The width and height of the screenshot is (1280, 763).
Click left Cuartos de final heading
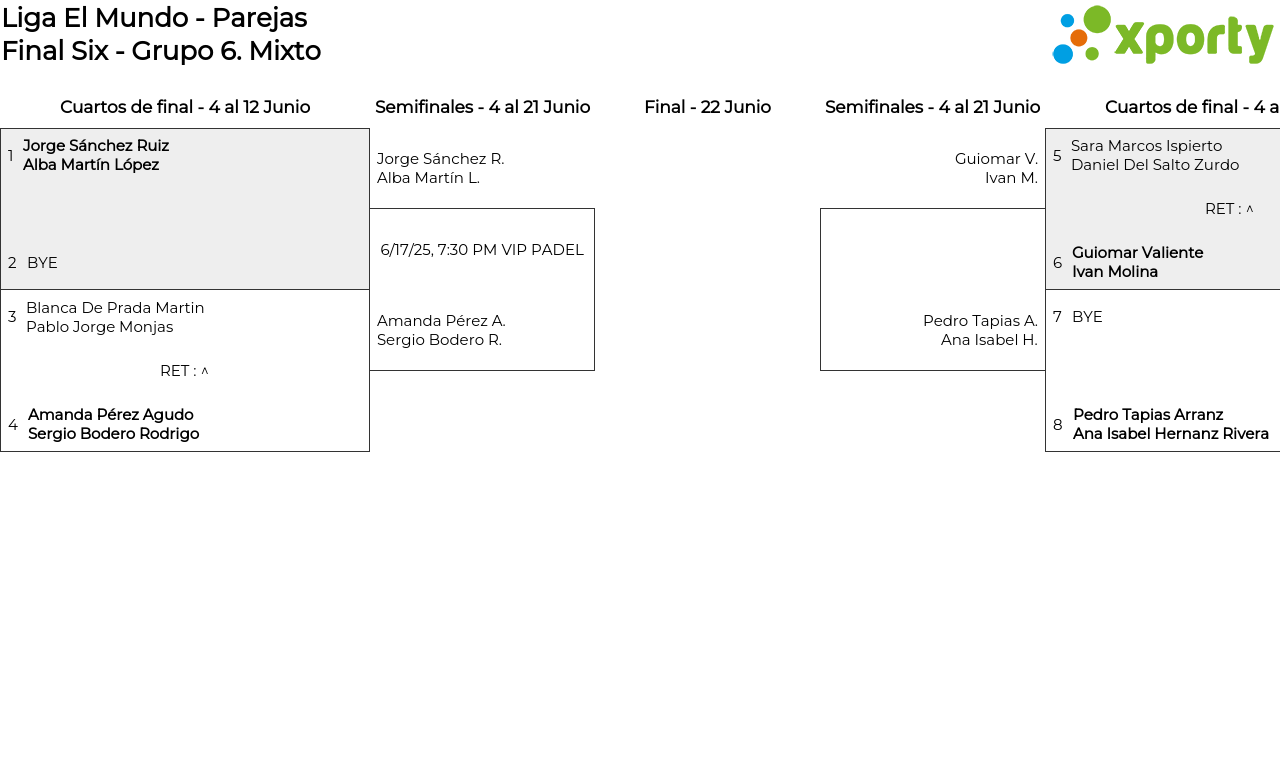click(x=185, y=107)
